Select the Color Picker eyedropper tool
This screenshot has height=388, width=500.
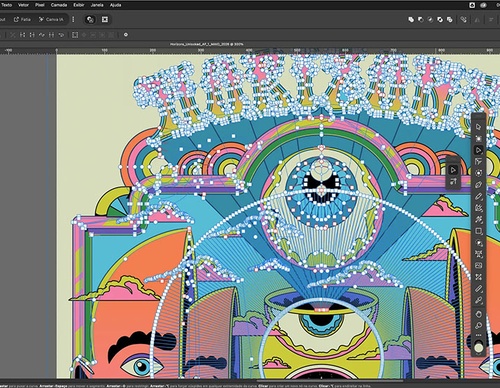point(479,300)
